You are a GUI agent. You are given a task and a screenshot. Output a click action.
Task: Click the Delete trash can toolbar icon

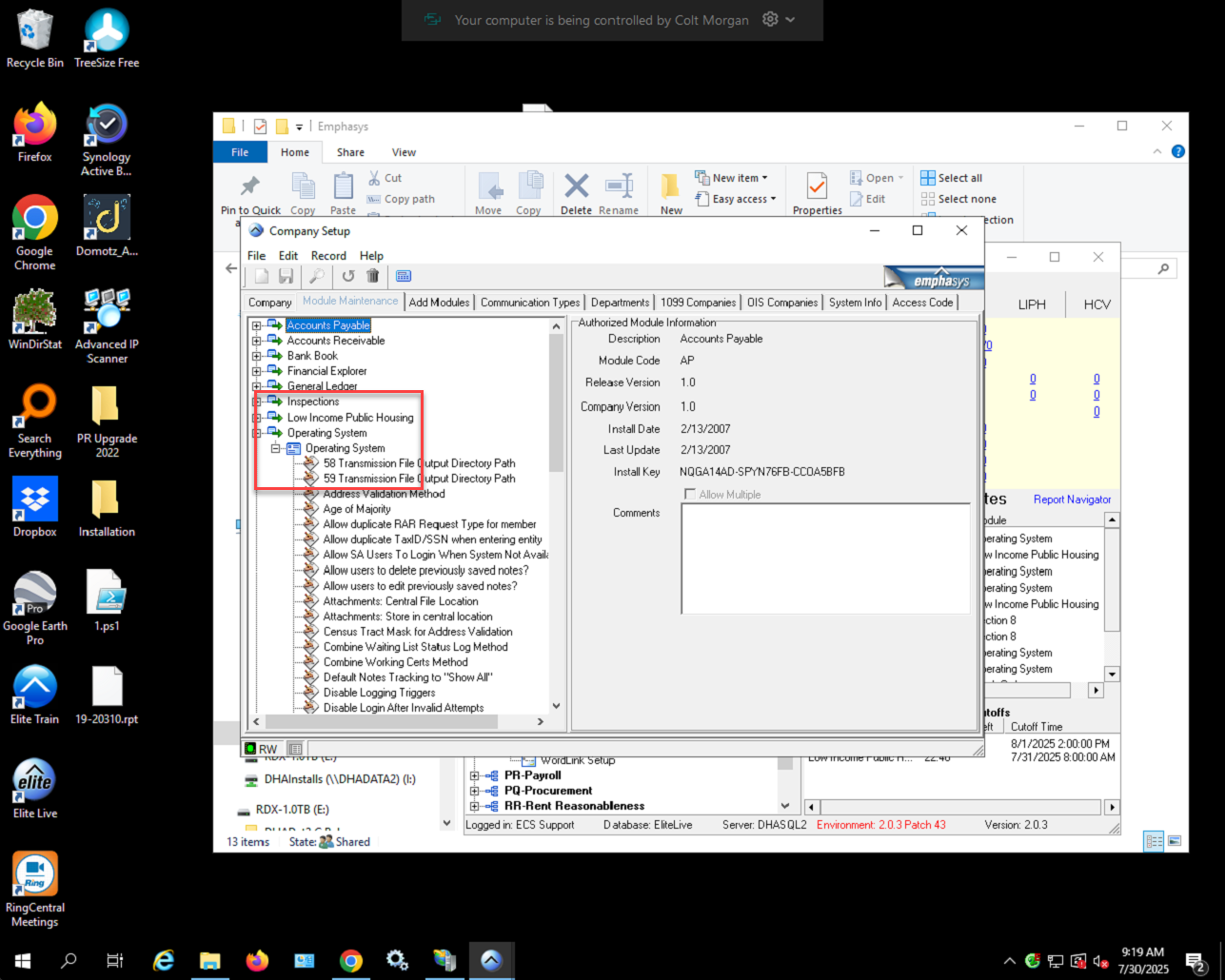372,276
